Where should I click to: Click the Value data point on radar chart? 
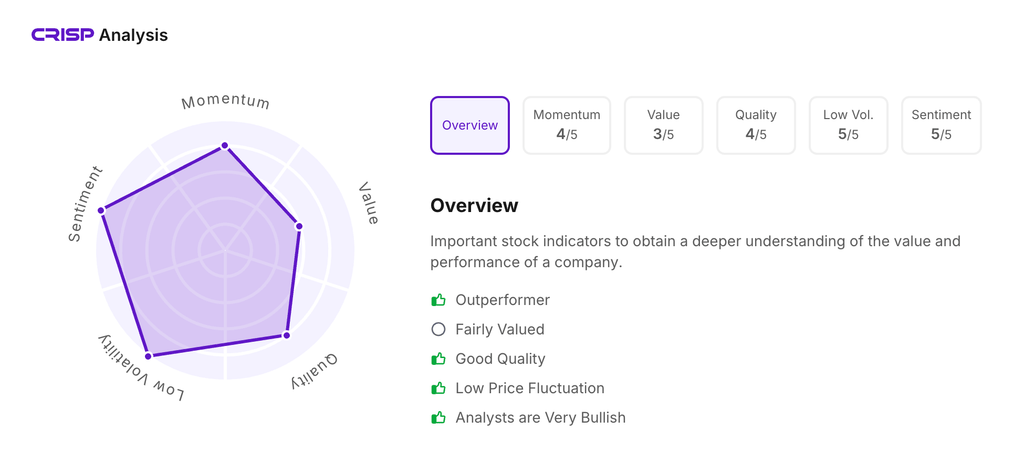point(299,227)
